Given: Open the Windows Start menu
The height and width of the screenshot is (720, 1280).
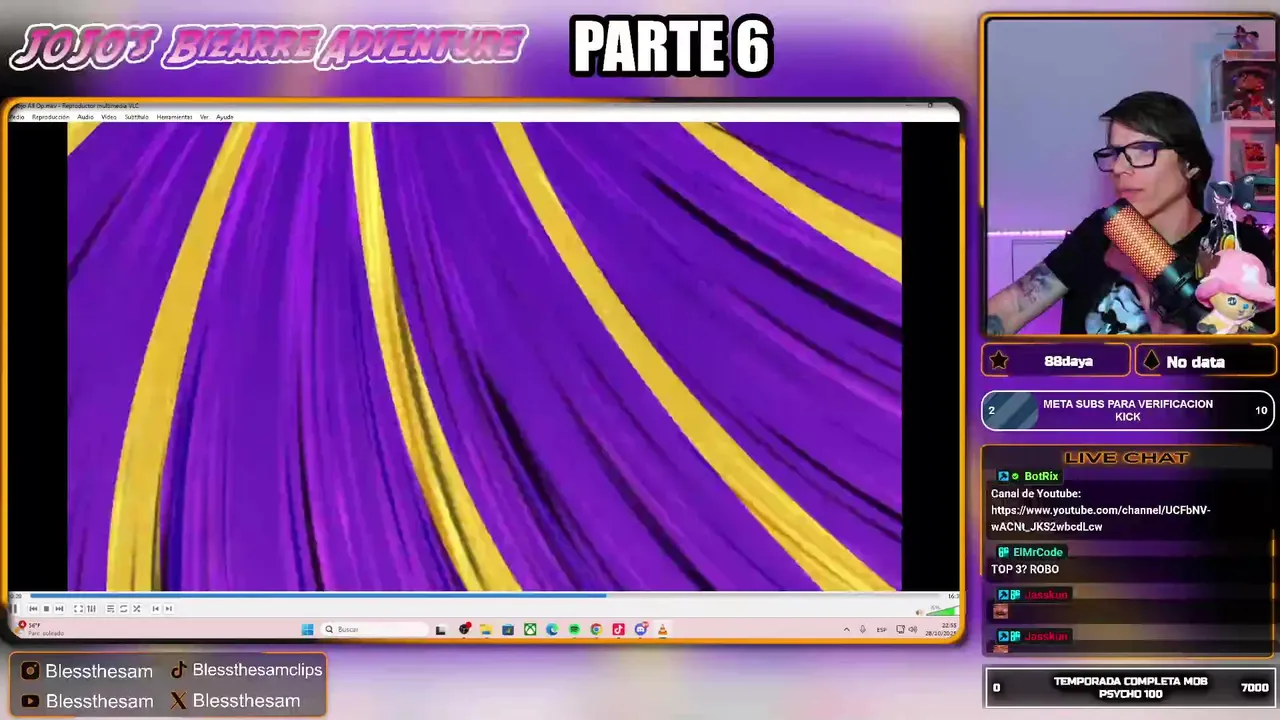Looking at the screenshot, I should 307,629.
